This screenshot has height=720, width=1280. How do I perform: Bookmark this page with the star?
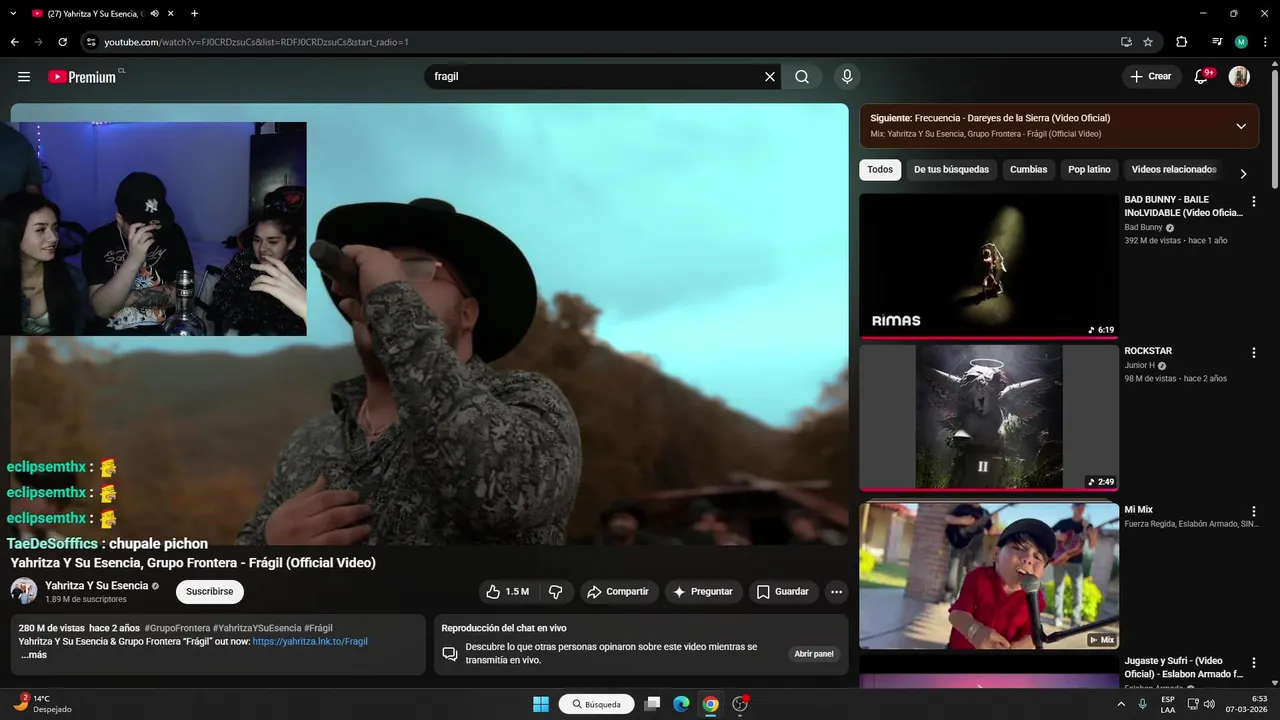point(1148,42)
